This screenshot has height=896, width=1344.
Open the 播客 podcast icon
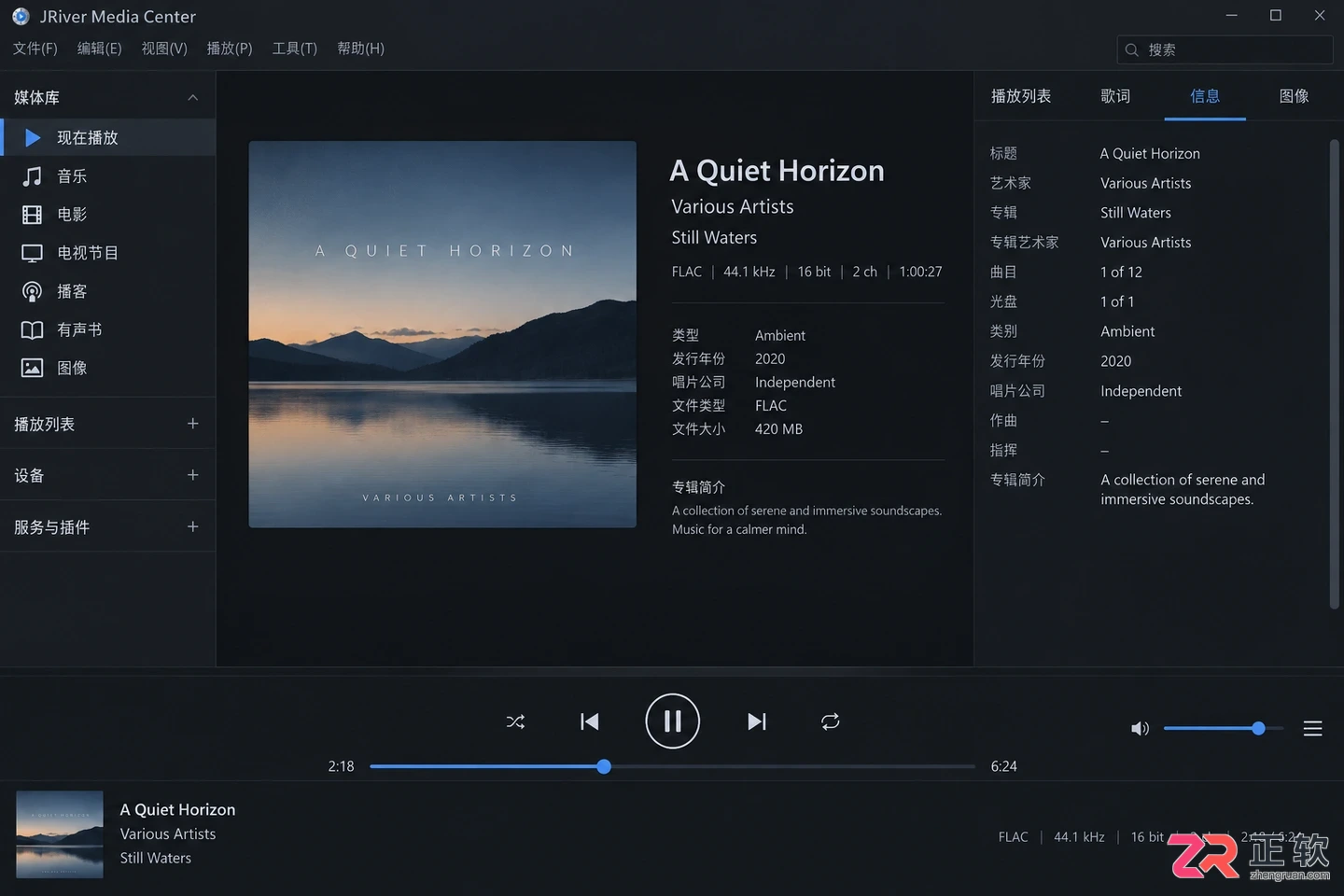[32, 291]
